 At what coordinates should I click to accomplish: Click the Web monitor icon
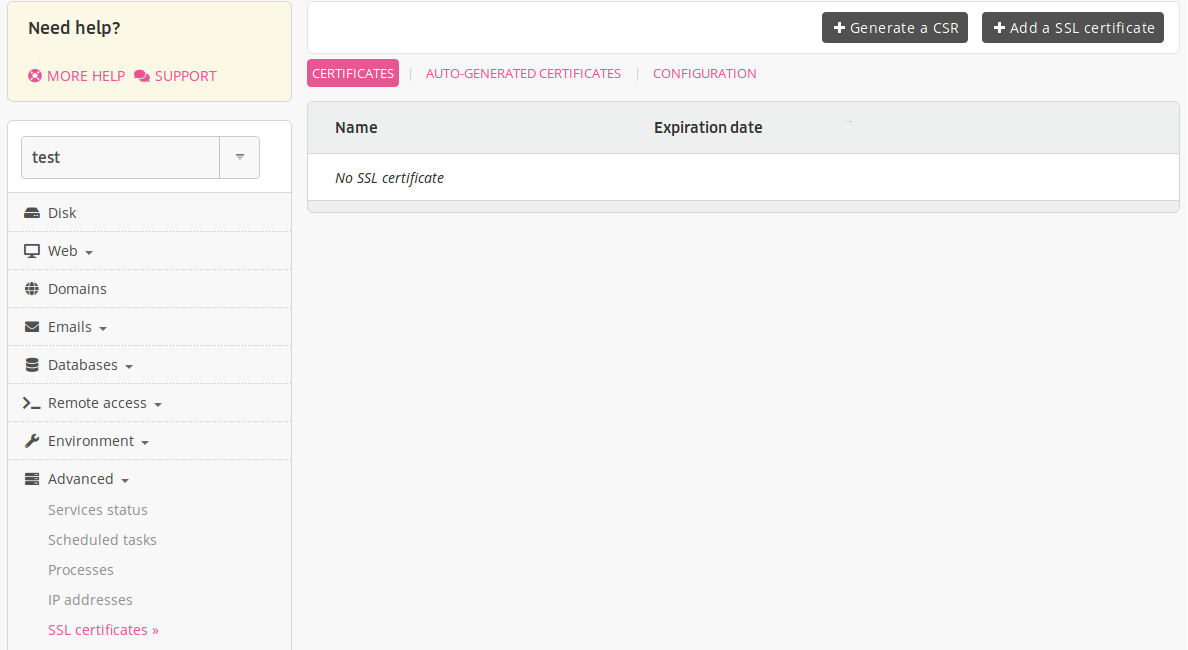tap(30, 250)
